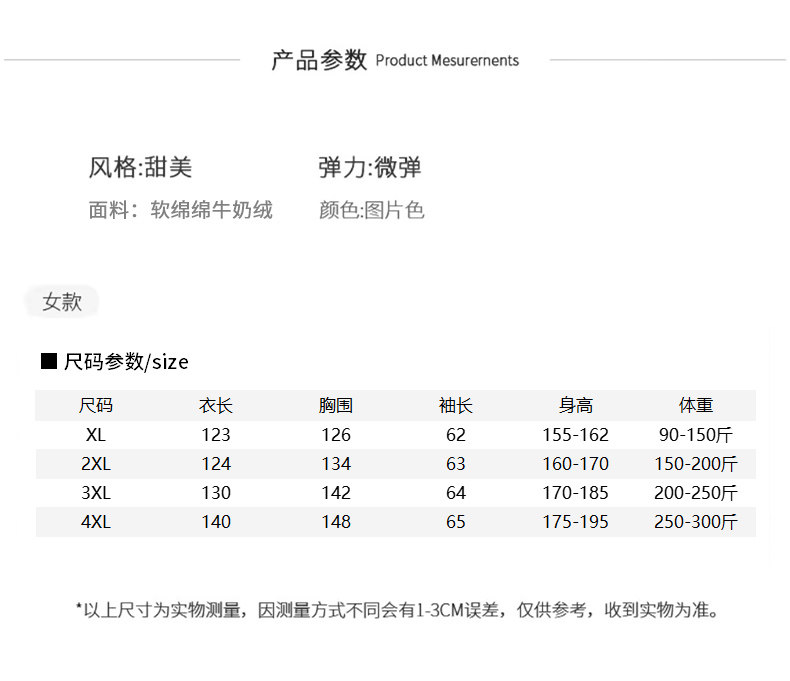This screenshot has width=790, height=681.
Task: Click the 3XL size cell
Action: [x=96, y=493]
